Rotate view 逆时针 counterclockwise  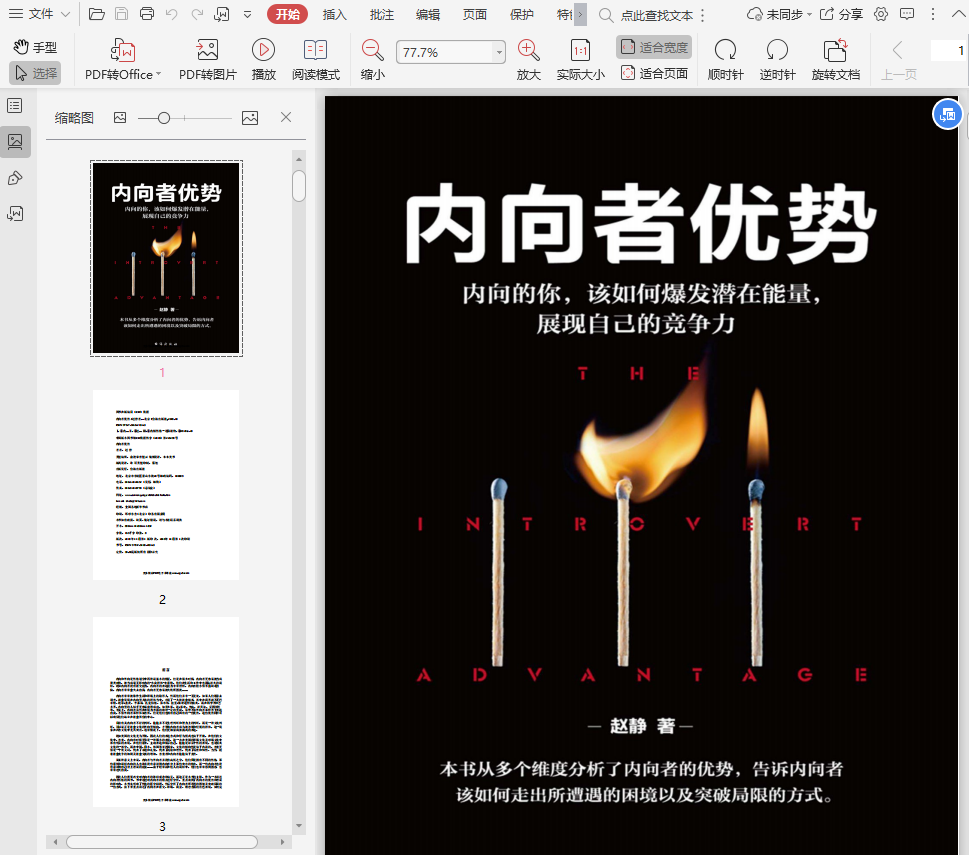pyautogui.click(x=777, y=59)
